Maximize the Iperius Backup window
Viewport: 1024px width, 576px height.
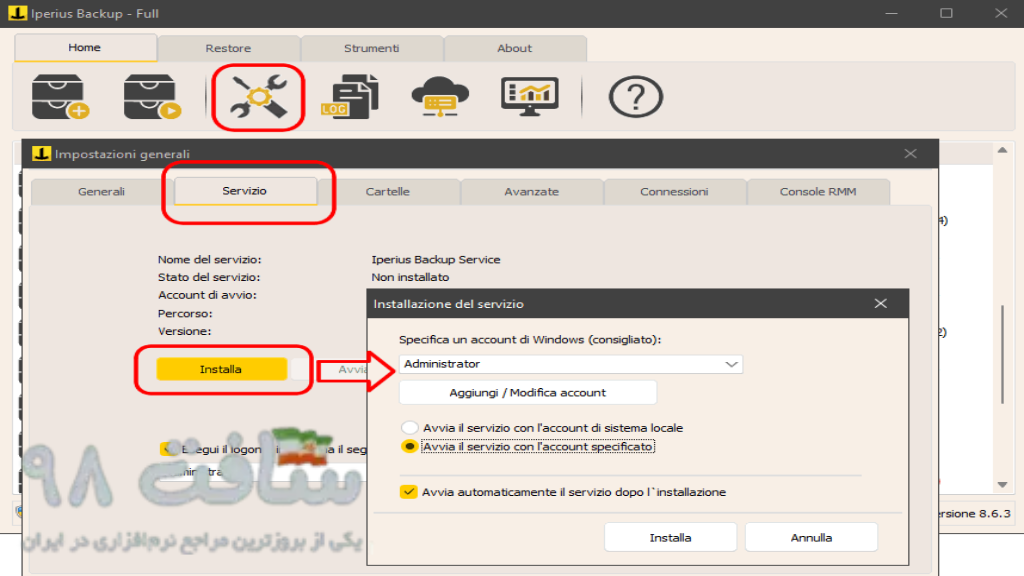pyautogui.click(x=946, y=13)
